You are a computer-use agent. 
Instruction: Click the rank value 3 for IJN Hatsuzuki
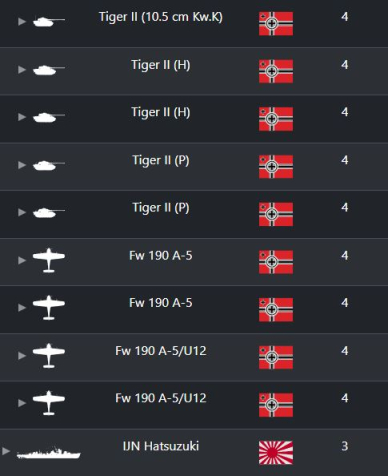point(345,446)
